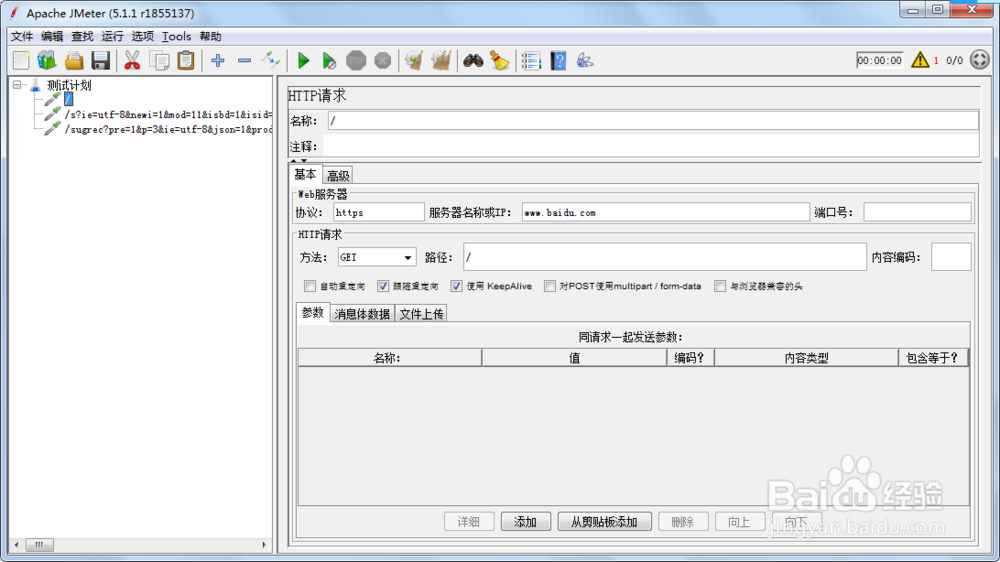Click the 协议 https field

[x=379, y=212]
